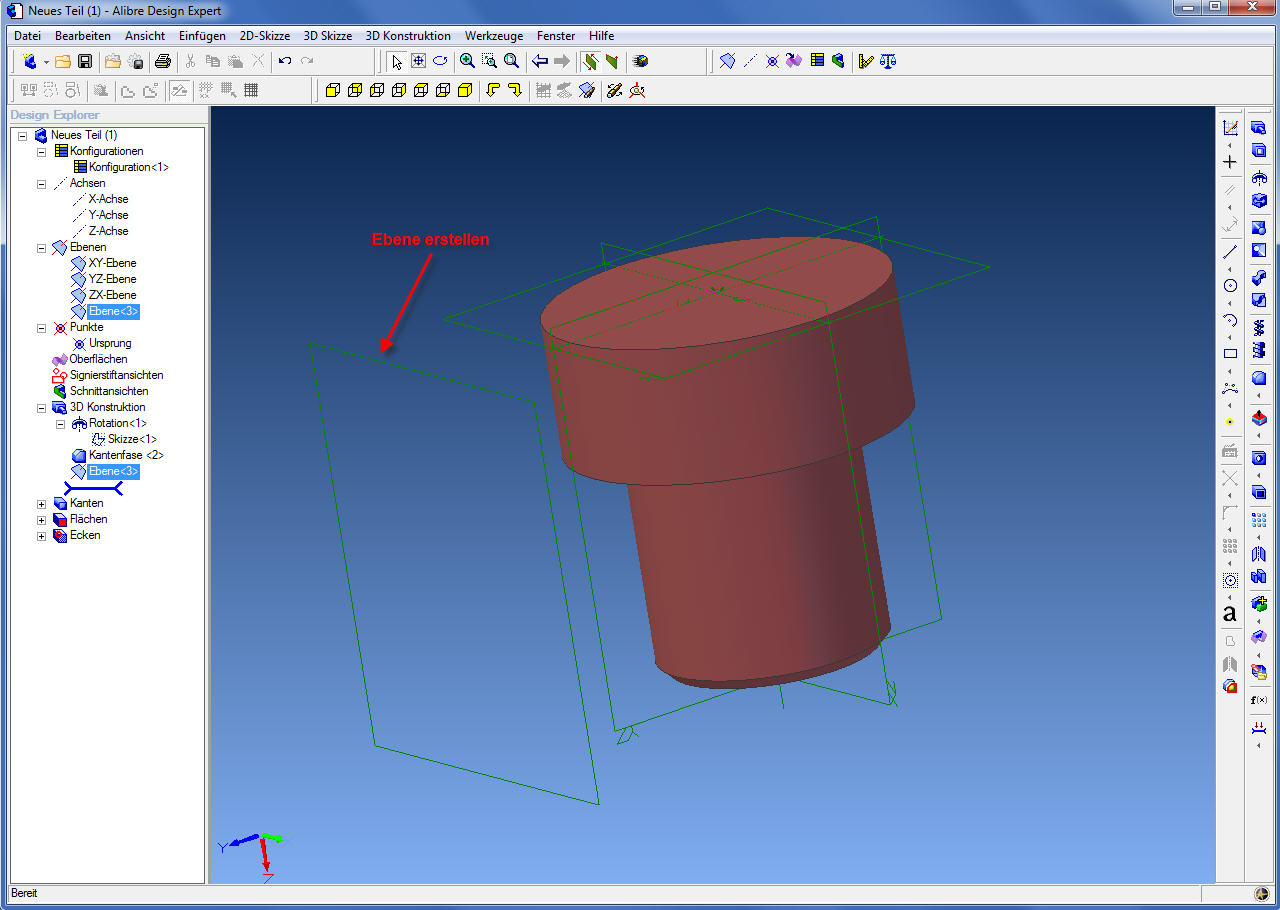
Task: Toggle the section view green plane icon
Action: click(590, 61)
